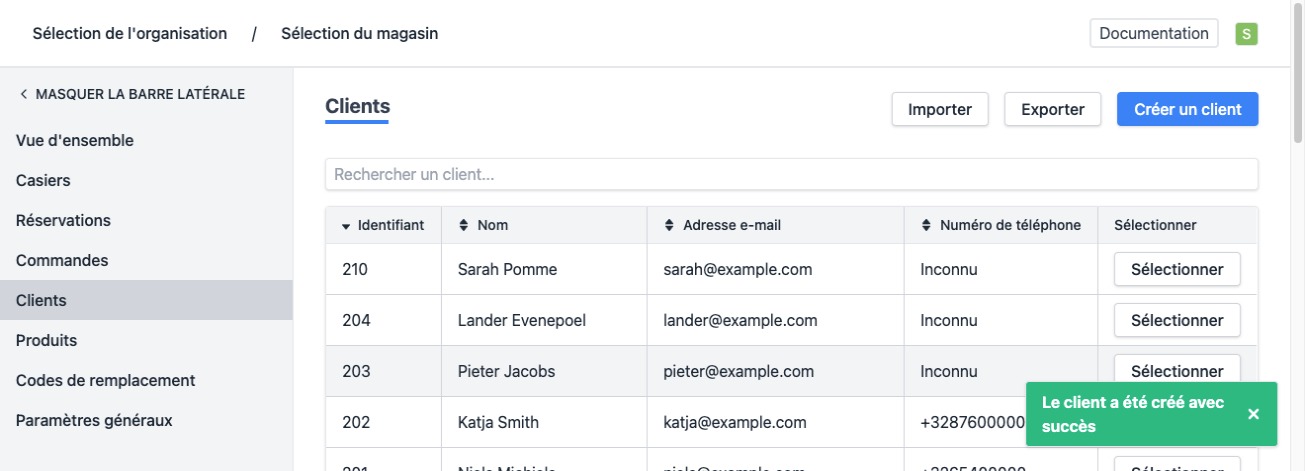
Task: Dismiss the success notification with X
Action: 1253,414
